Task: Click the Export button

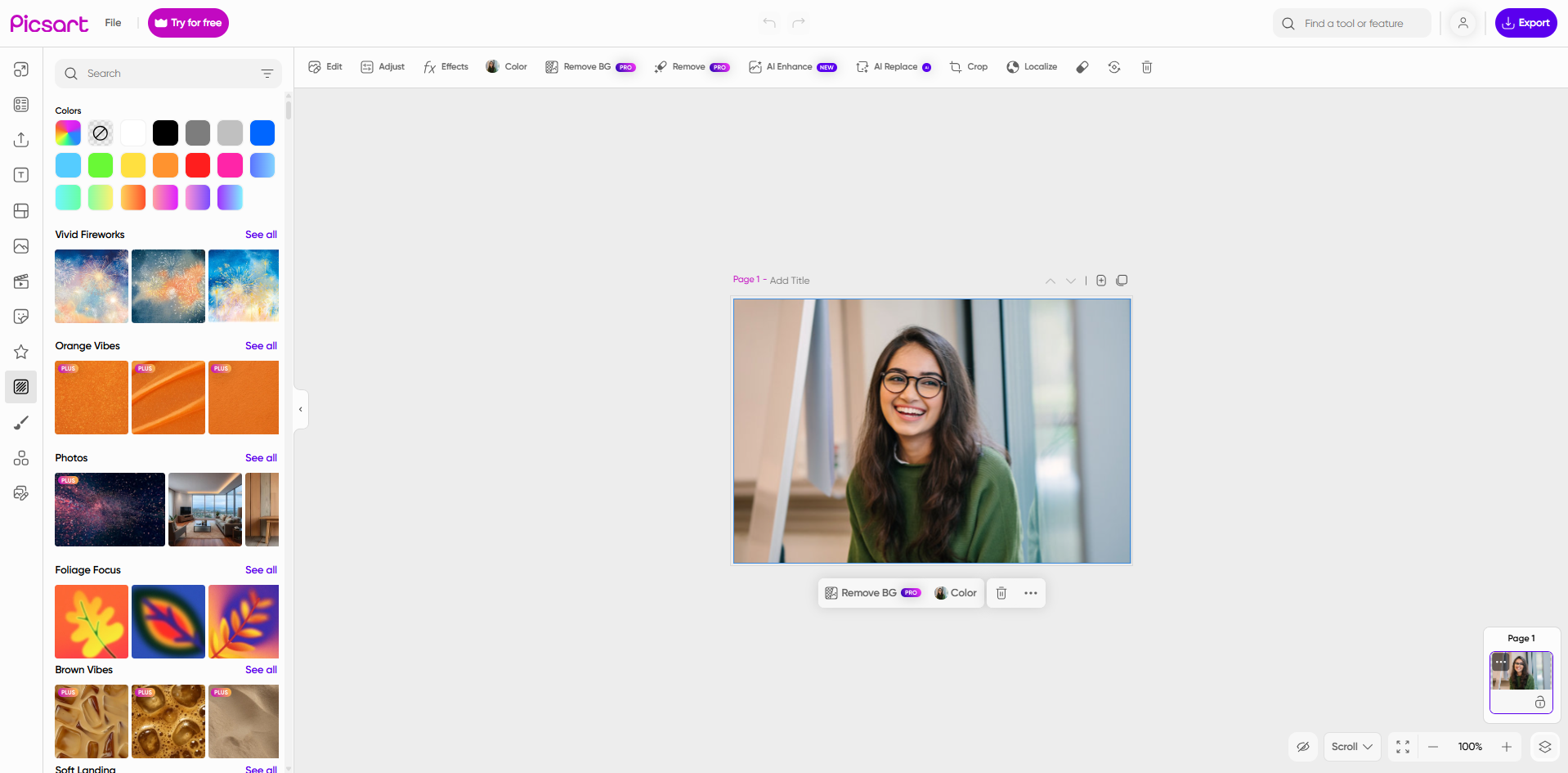Action: point(1525,23)
